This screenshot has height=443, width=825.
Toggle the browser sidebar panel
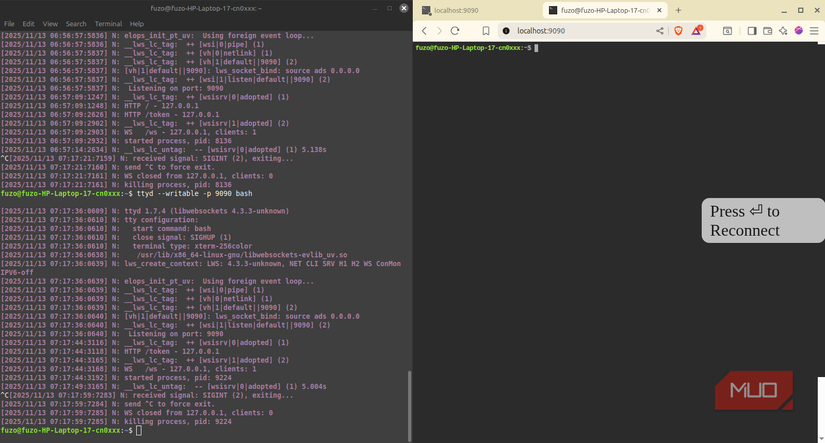(x=752, y=31)
